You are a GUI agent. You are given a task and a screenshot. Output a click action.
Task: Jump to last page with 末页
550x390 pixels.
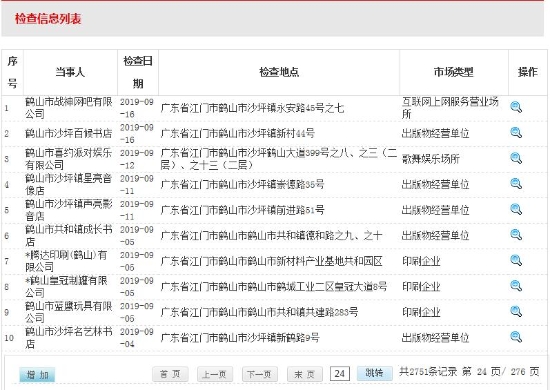304,374
